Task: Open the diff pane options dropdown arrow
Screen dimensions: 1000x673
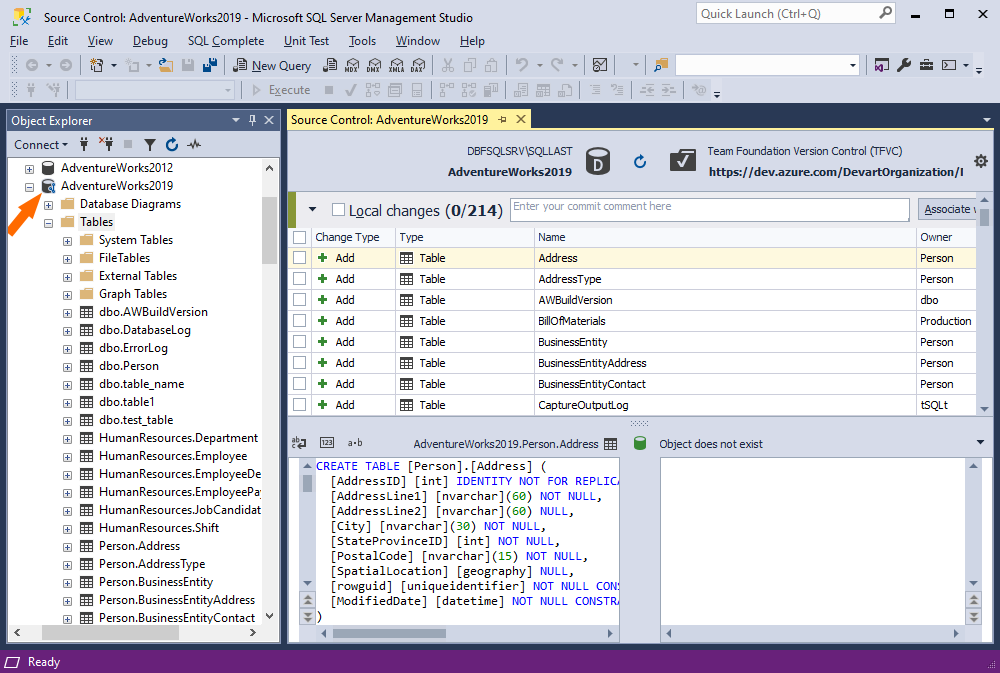Action: [980, 442]
